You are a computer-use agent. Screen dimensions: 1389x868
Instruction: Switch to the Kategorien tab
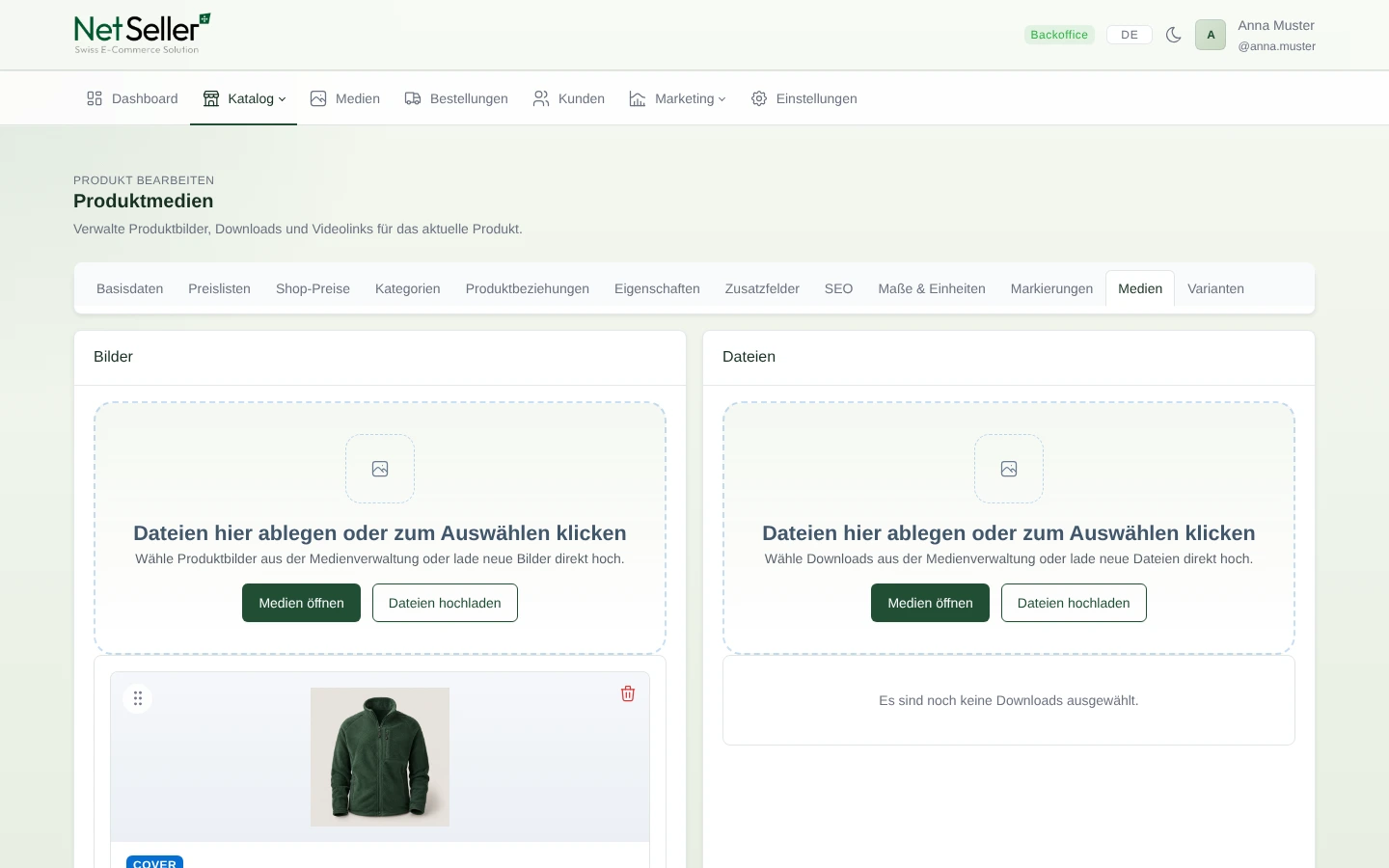pyautogui.click(x=408, y=288)
